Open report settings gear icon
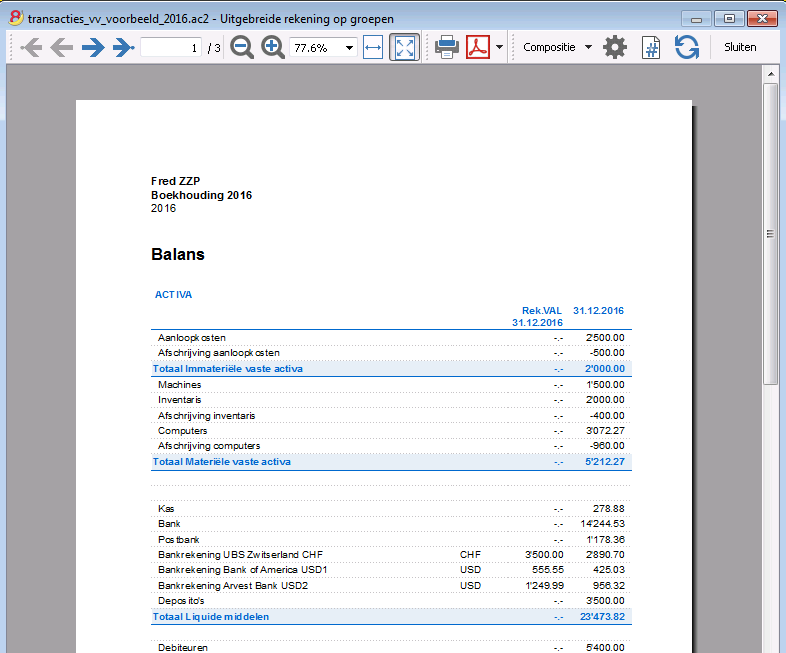The width and height of the screenshot is (786, 653). pos(615,48)
